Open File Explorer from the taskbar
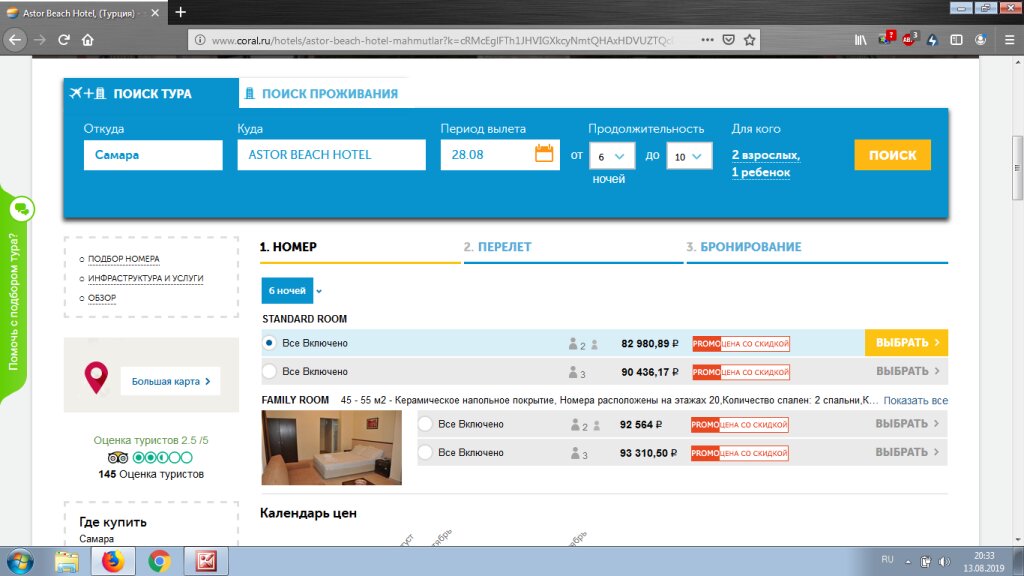This screenshot has height=576, width=1024. click(x=67, y=562)
